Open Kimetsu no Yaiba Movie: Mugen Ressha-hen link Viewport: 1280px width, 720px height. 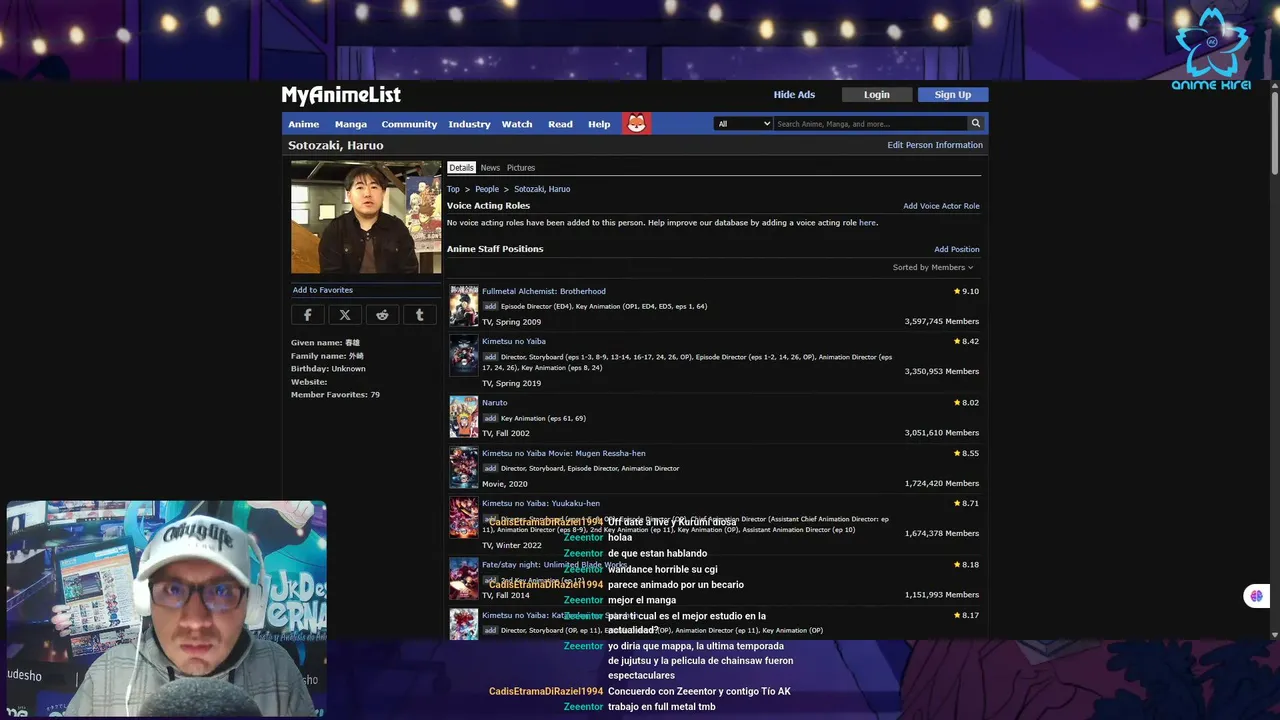(564, 454)
